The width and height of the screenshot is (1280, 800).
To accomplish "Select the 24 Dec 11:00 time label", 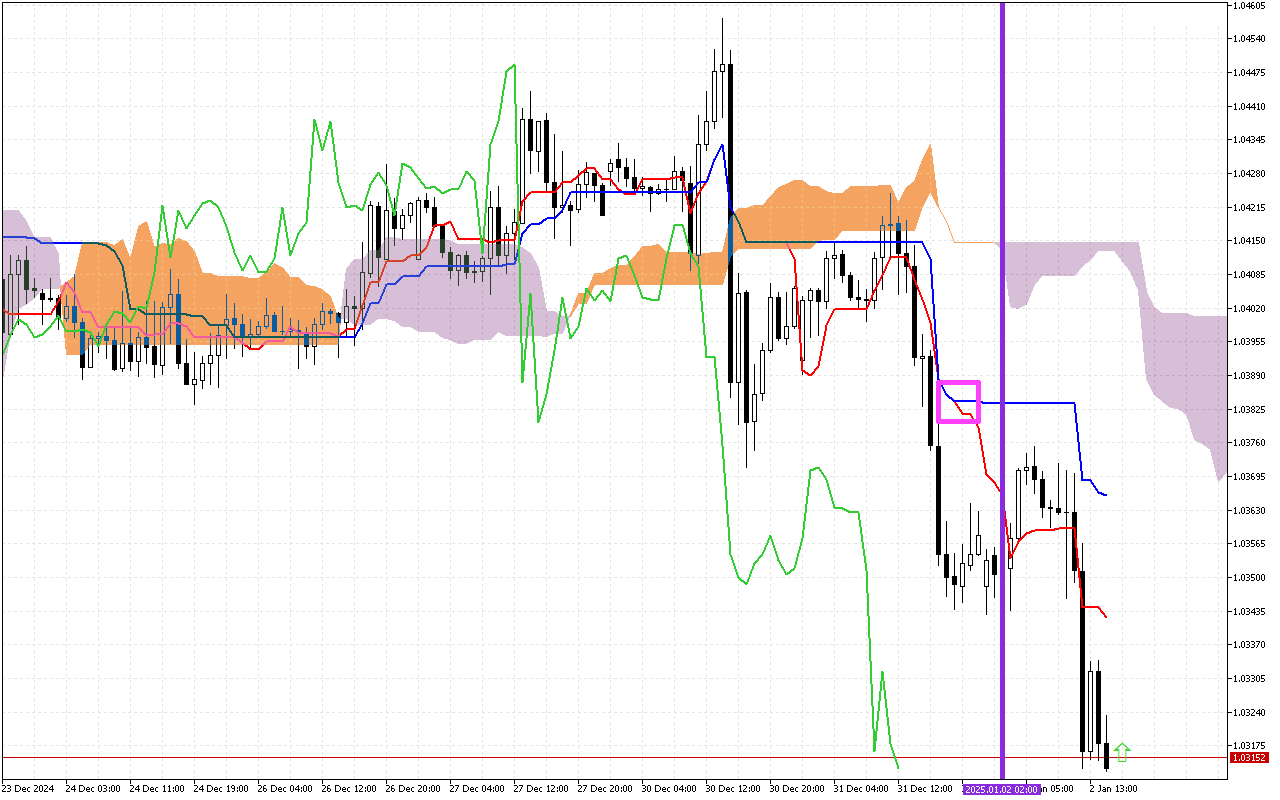I will click(x=158, y=789).
